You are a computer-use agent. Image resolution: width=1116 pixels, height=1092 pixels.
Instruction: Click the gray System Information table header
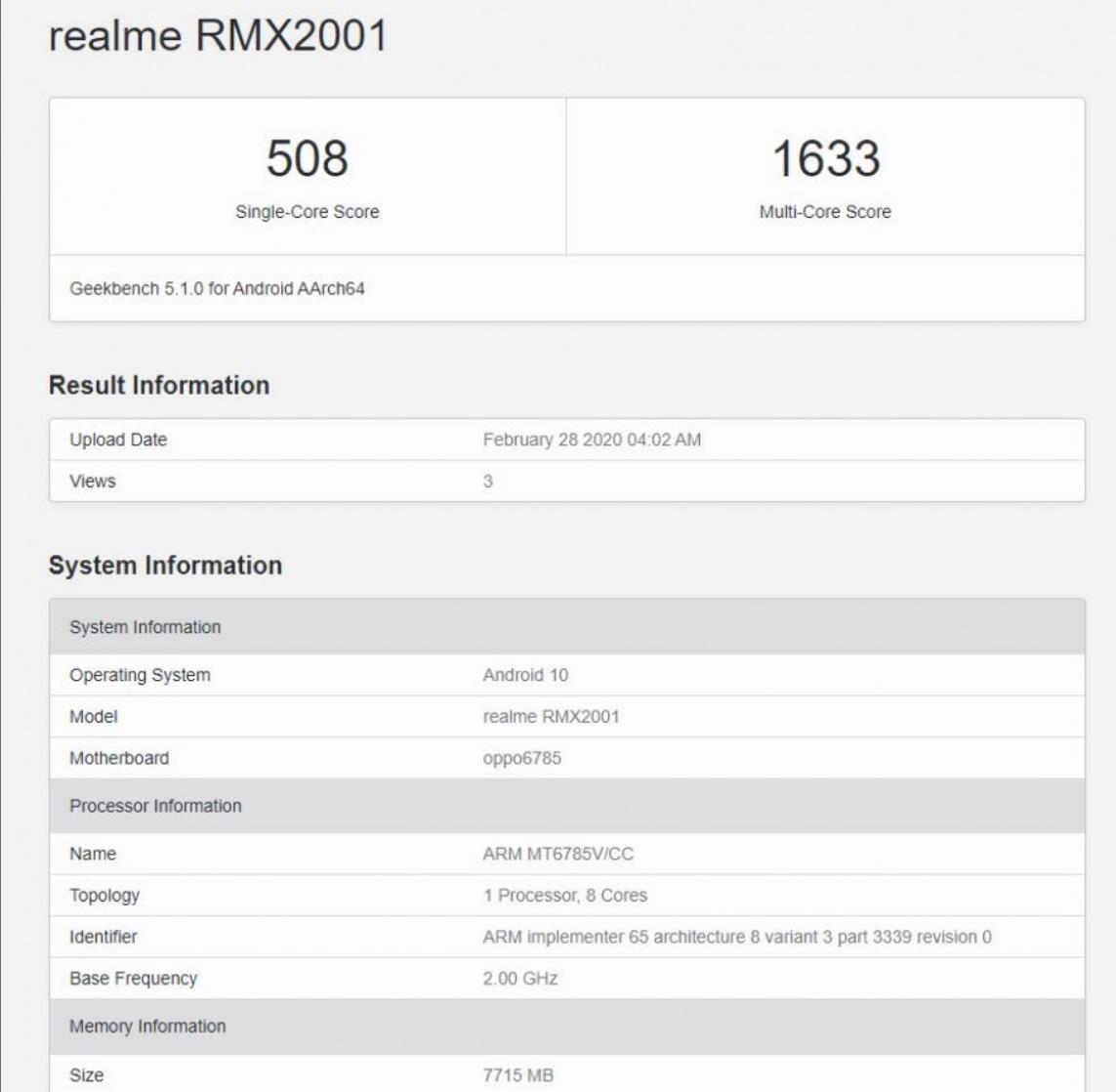tap(145, 627)
